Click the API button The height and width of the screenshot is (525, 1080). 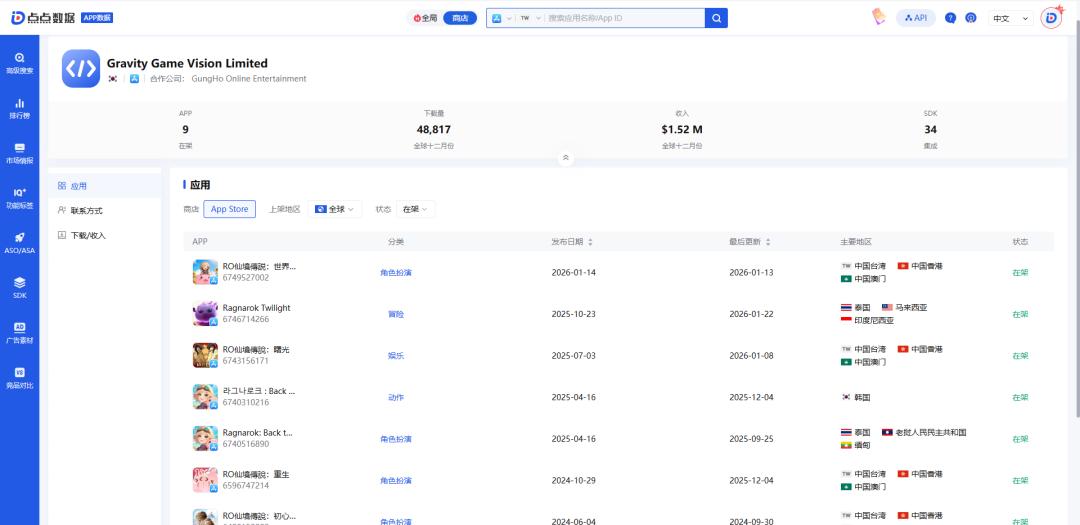tap(915, 18)
